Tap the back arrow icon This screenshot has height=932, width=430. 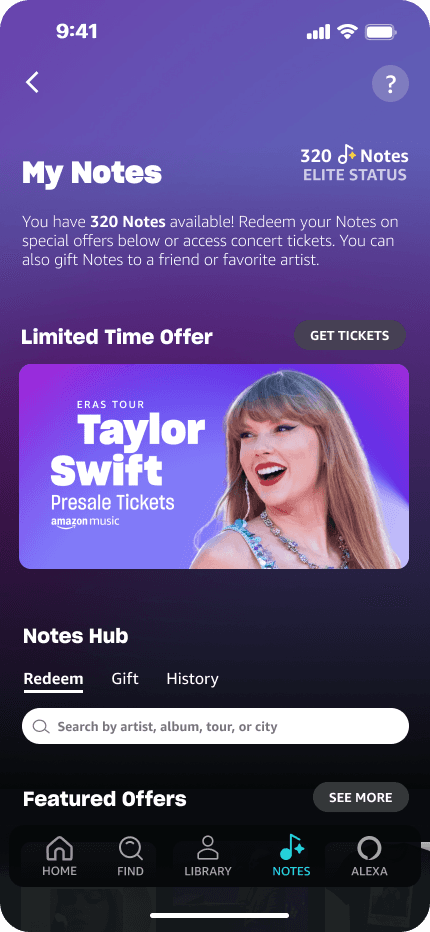point(32,83)
